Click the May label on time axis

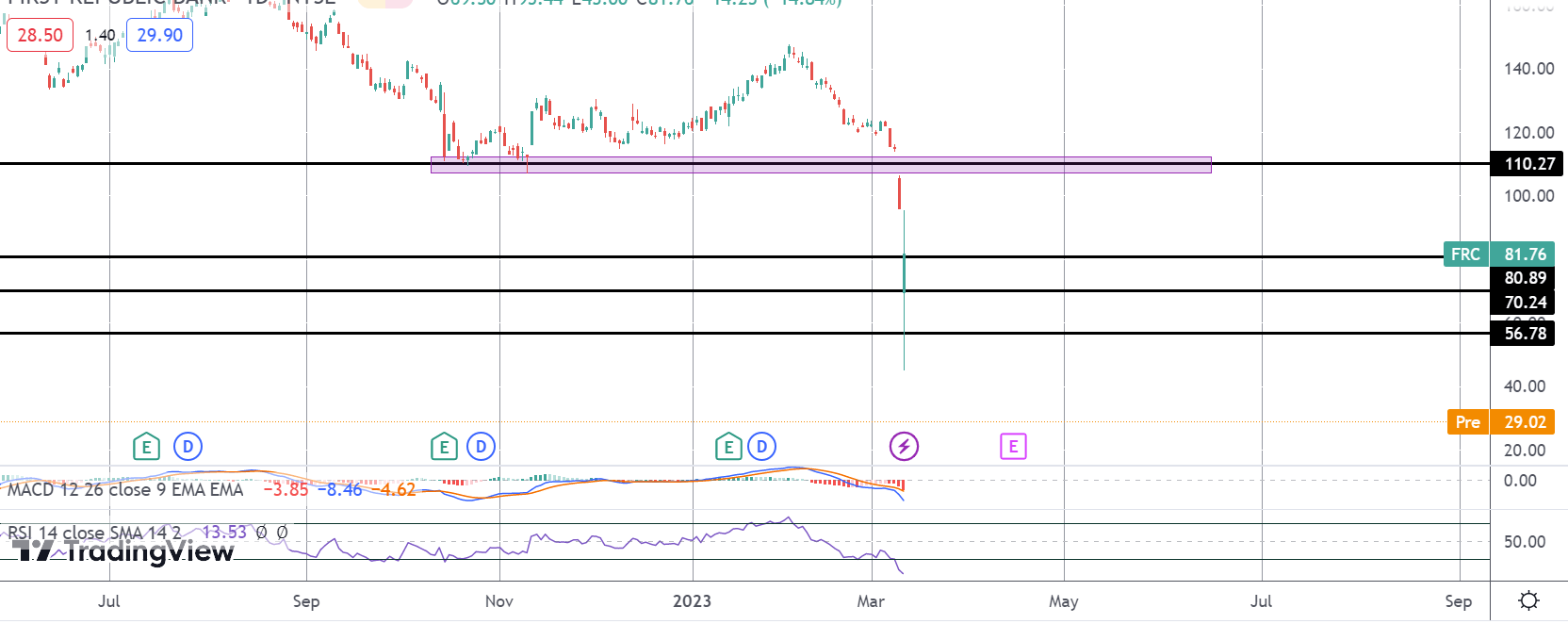click(1064, 601)
